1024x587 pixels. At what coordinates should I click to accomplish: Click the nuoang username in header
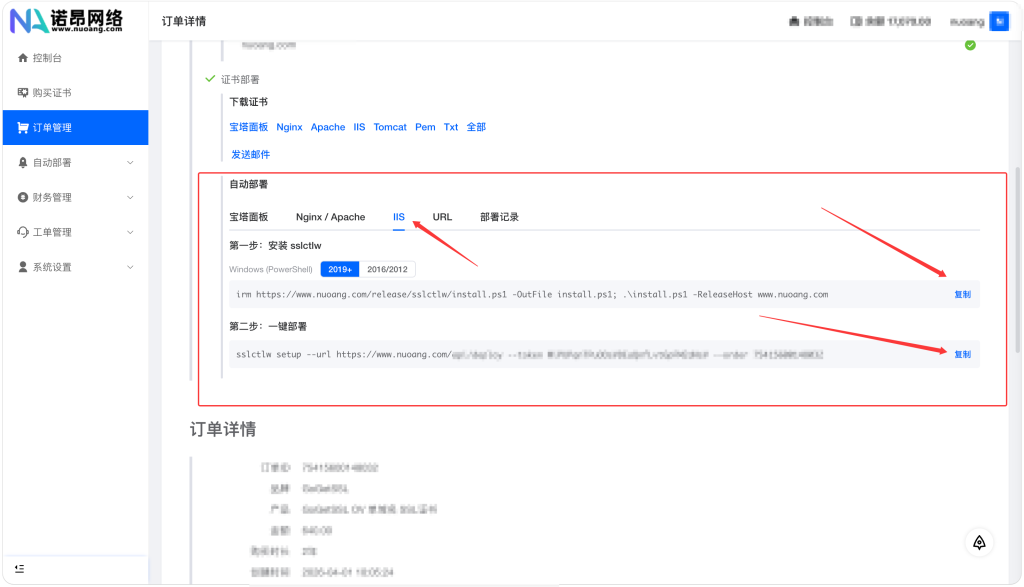click(967, 22)
